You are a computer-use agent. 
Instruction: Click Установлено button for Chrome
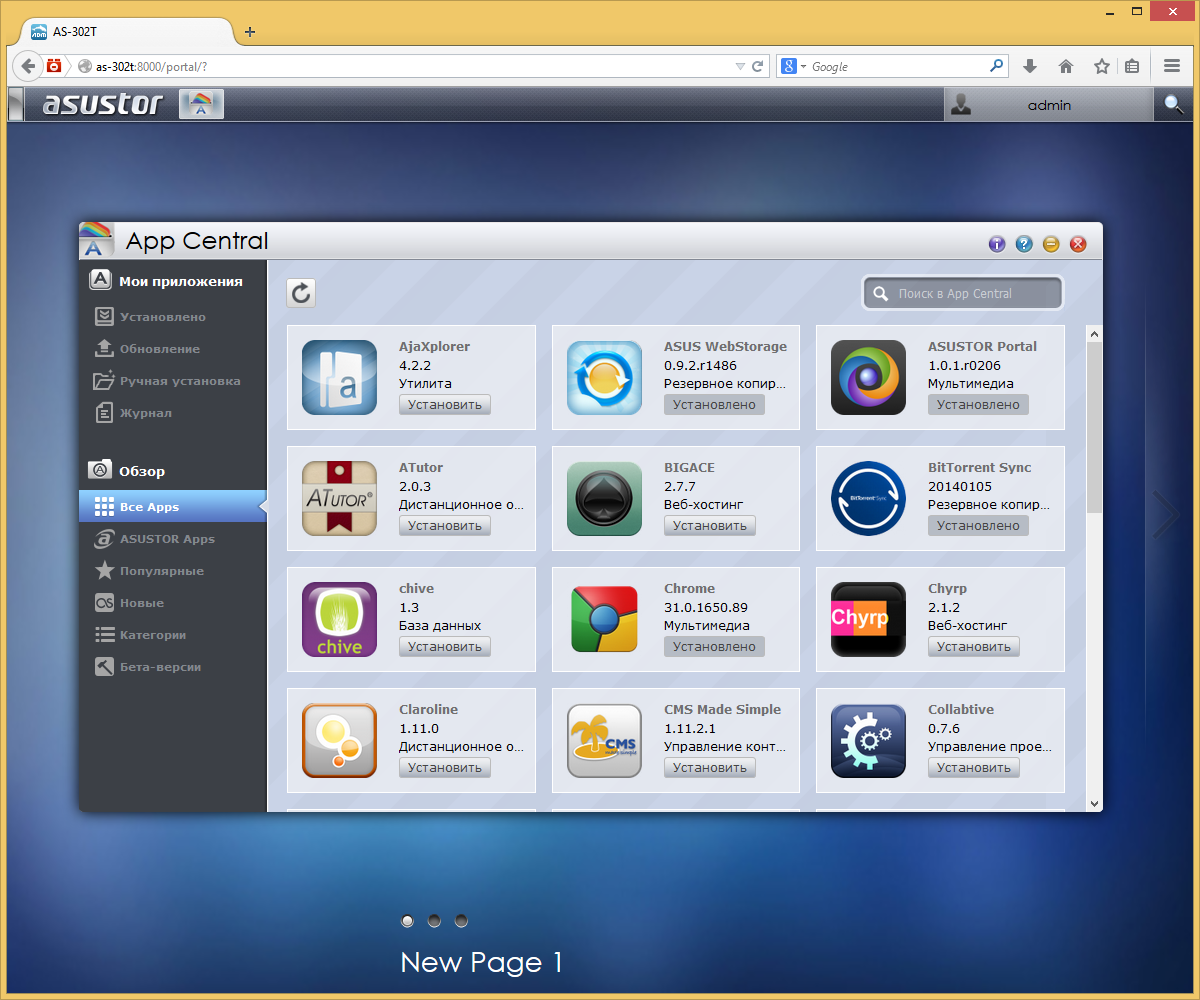(714, 646)
